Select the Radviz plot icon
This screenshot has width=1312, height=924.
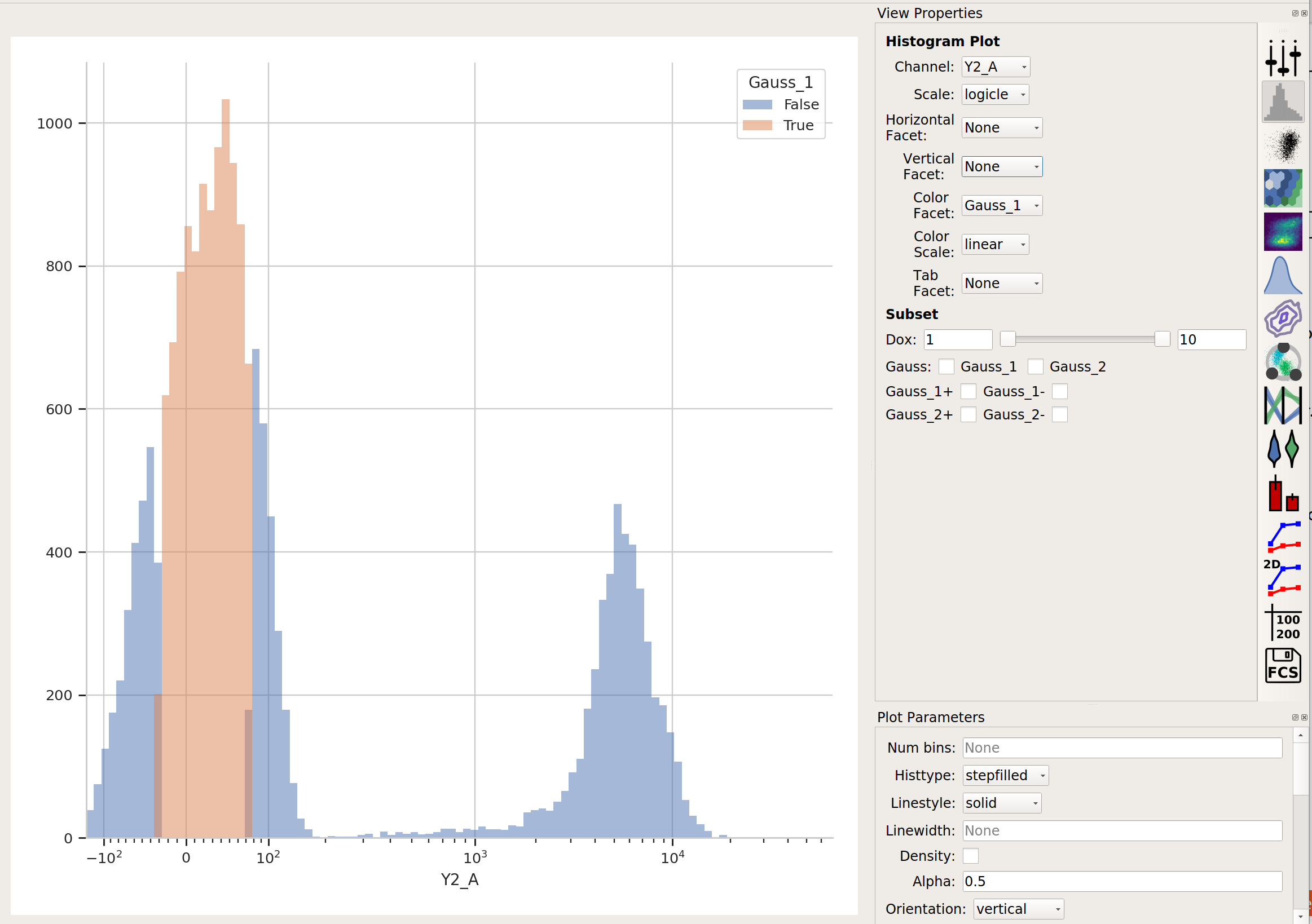1283,361
